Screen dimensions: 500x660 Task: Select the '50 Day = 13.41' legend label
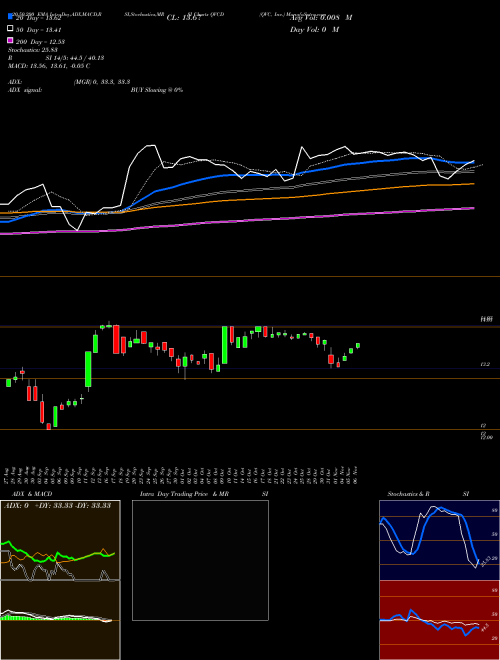[x=39, y=30]
